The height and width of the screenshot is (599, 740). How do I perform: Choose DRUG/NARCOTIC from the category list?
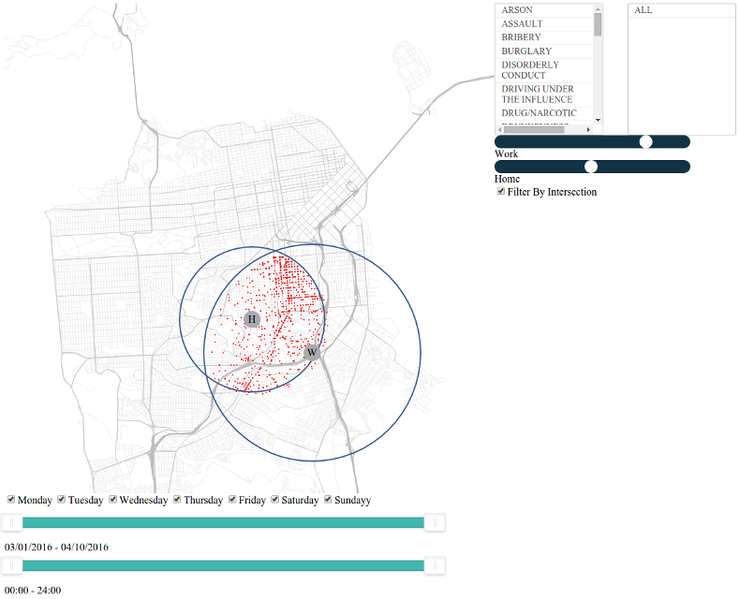[x=544, y=113]
